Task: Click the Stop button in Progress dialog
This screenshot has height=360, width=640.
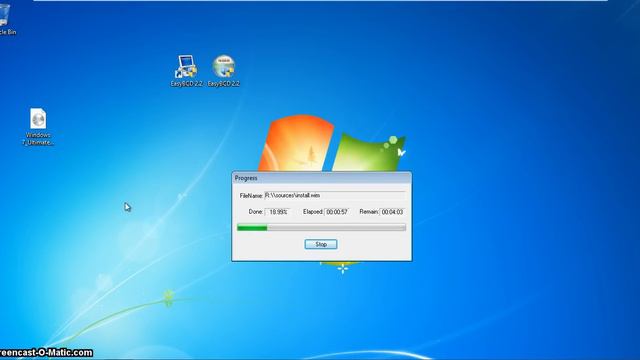Action: tap(321, 244)
